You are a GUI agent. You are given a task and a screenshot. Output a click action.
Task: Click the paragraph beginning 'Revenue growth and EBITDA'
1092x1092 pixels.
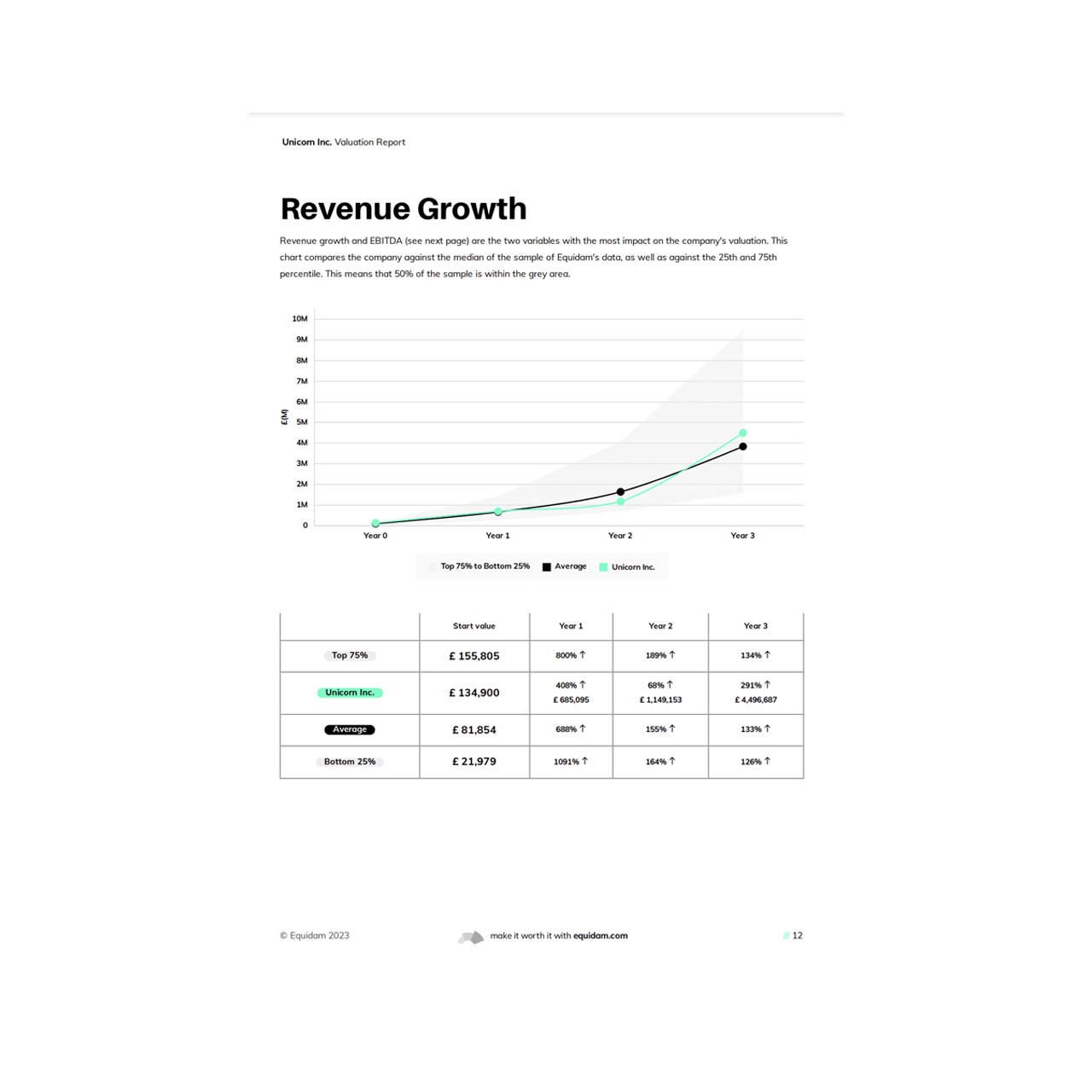pos(534,258)
